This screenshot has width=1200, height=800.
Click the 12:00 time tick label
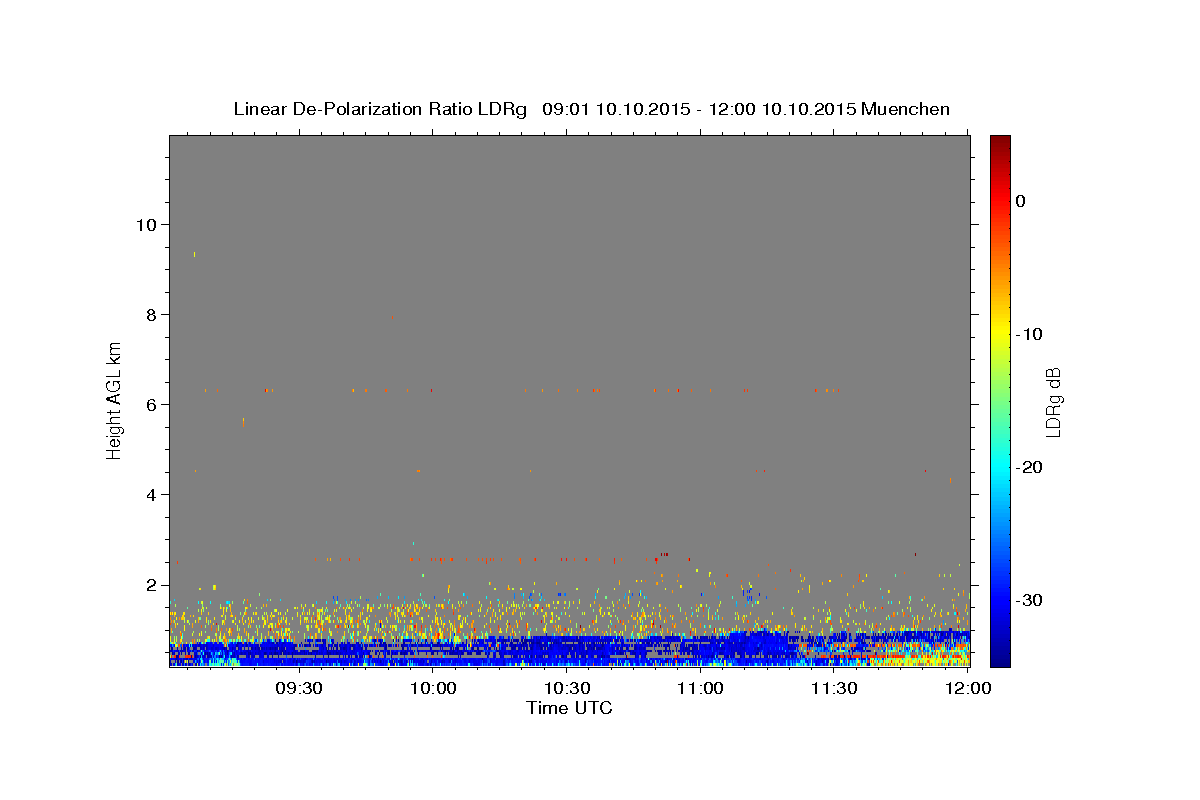click(967, 688)
